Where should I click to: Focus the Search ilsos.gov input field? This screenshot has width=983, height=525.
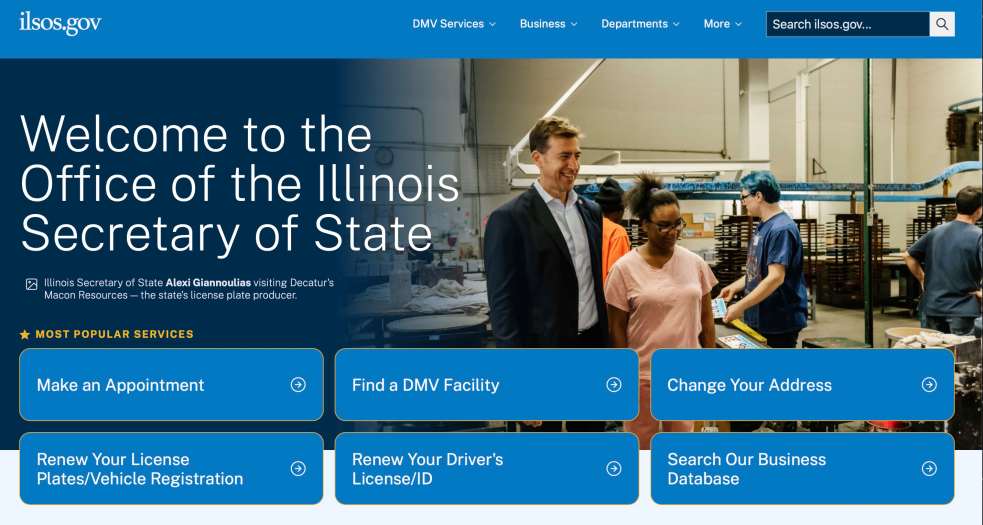point(848,24)
